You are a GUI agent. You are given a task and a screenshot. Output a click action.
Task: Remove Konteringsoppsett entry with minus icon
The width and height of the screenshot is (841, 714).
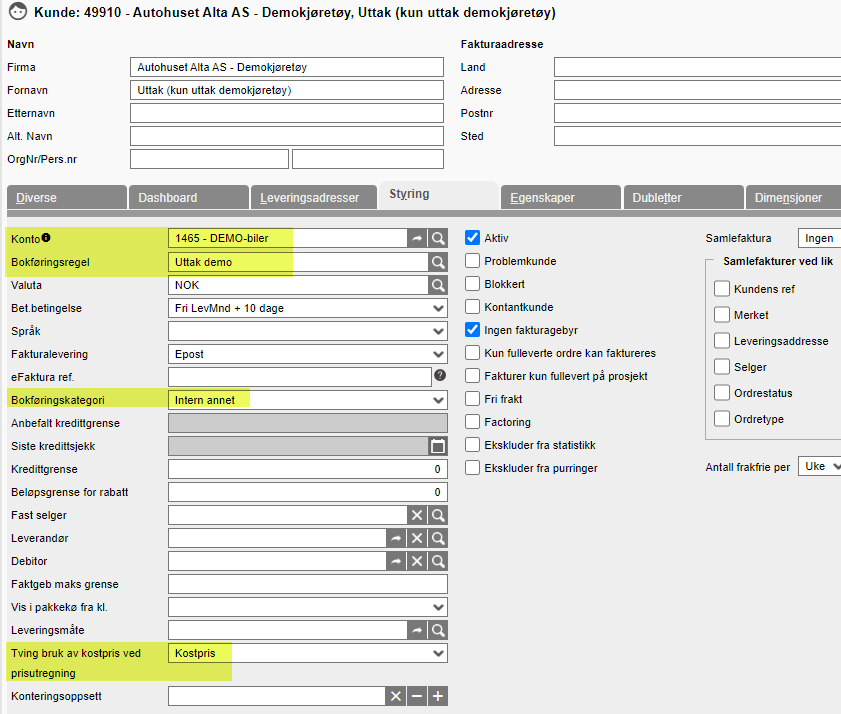point(417,696)
